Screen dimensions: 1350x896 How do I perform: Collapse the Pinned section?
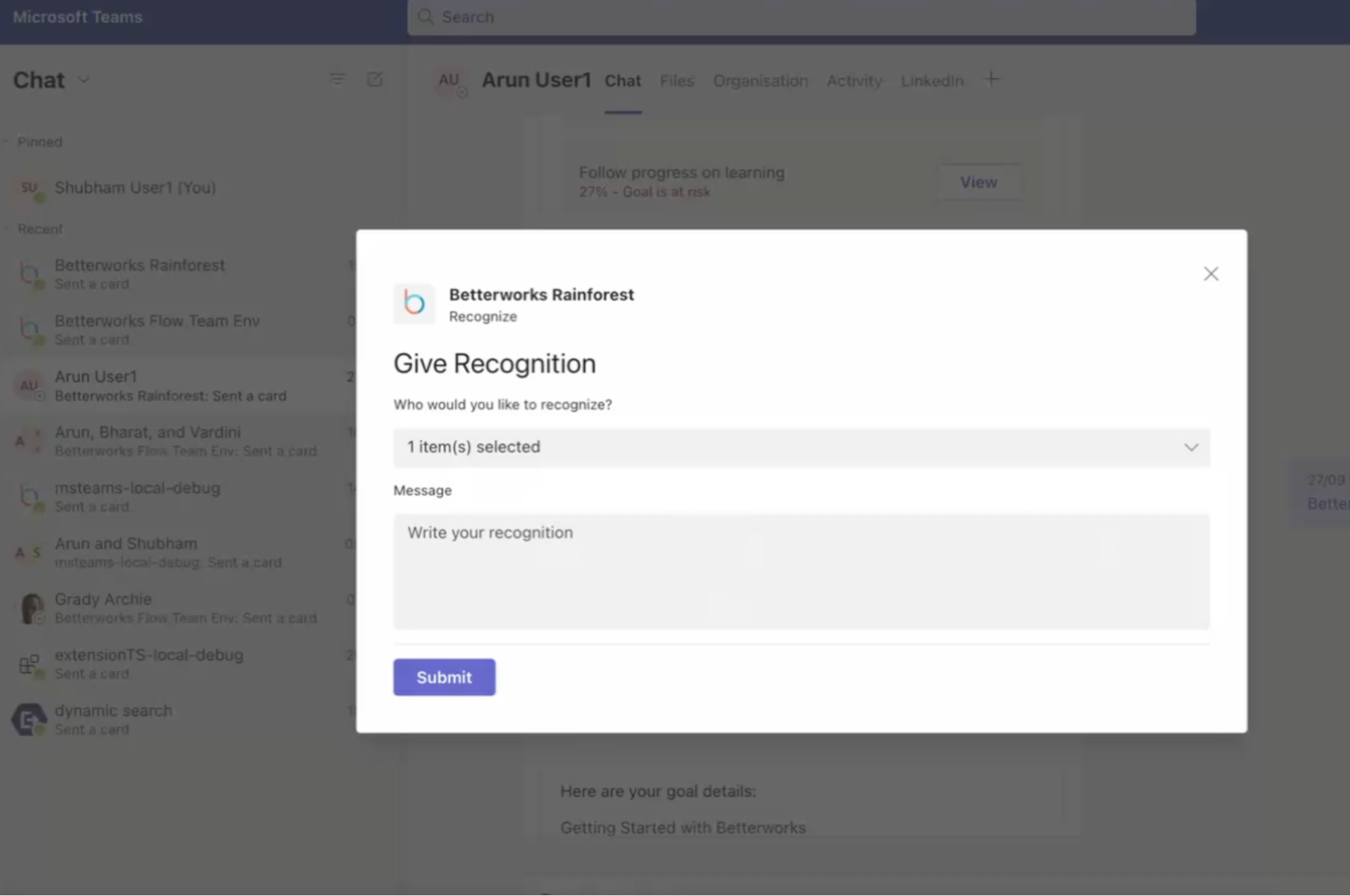[6, 142]
